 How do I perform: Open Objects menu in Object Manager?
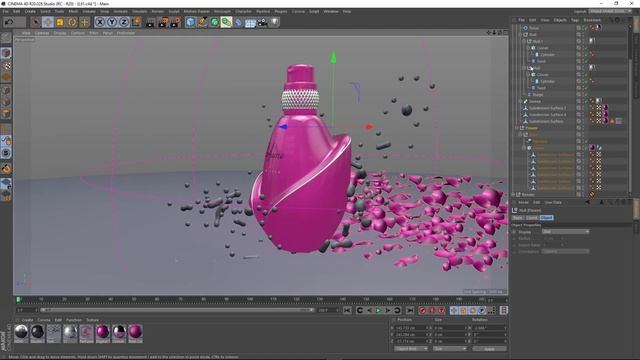point(560,20)
